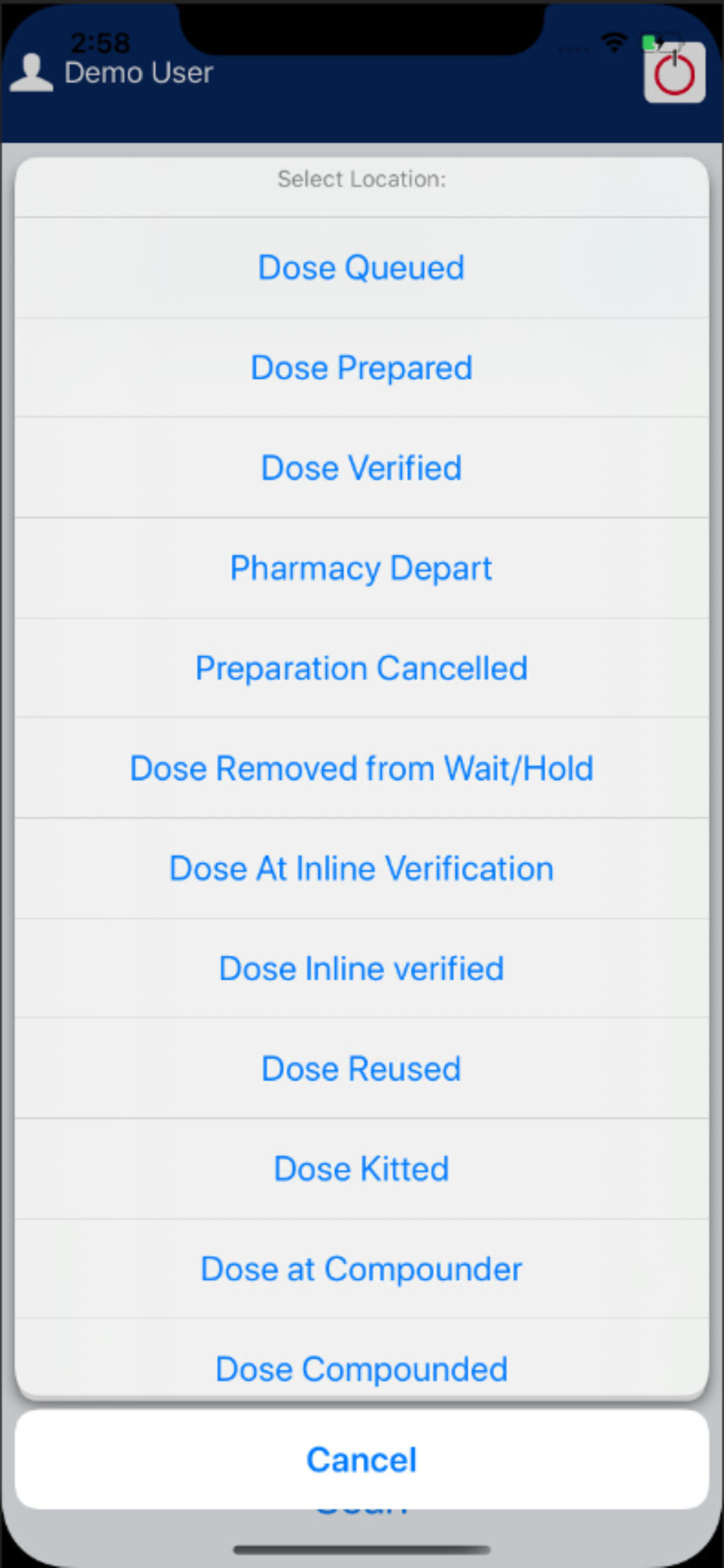Tap the Select Location header

(361, 180)
